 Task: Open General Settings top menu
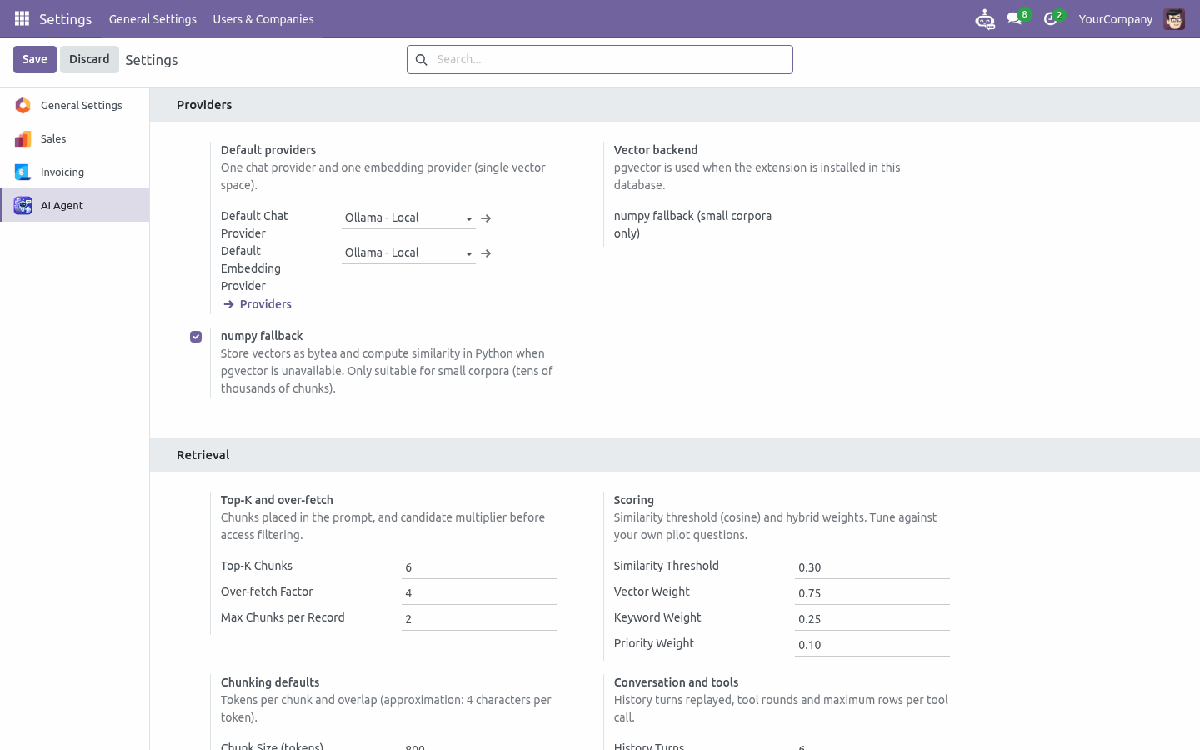tap(153, 19)
